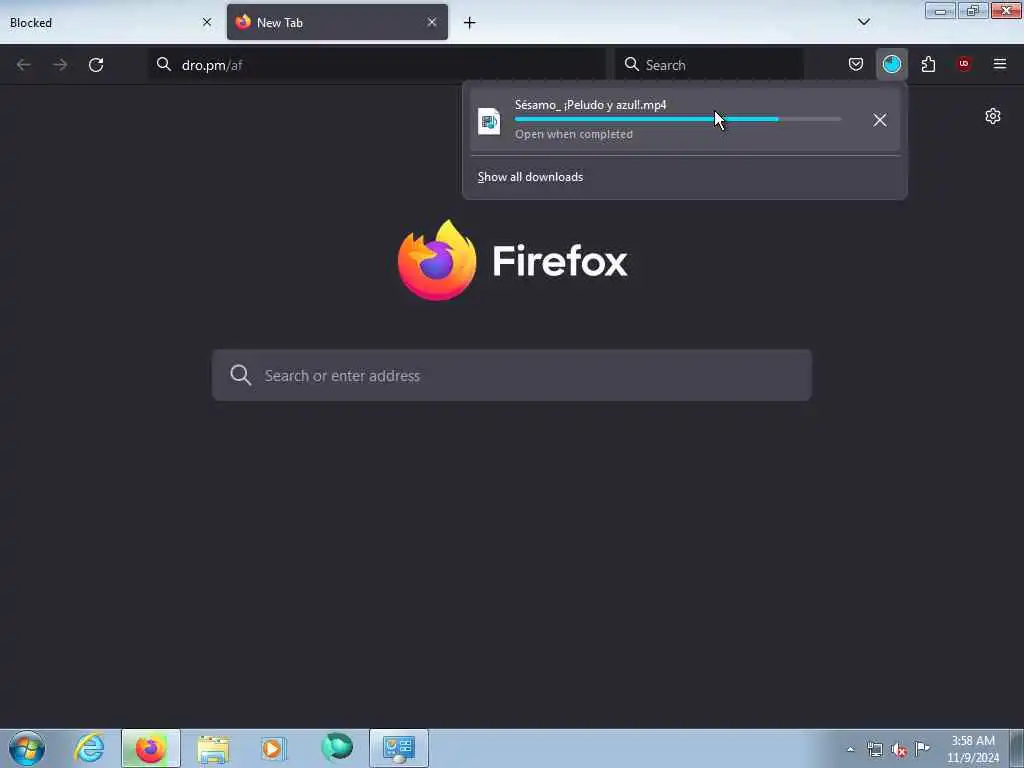Image resolution: width=1024 pixels, height=768 pixels.
Task: Show hidden system tray icons
Action: (x=850, y=749)
